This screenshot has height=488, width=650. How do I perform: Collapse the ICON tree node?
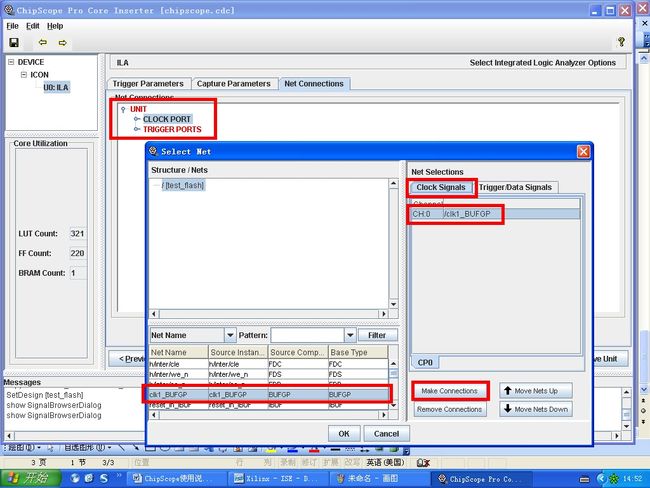click(24, 75)
